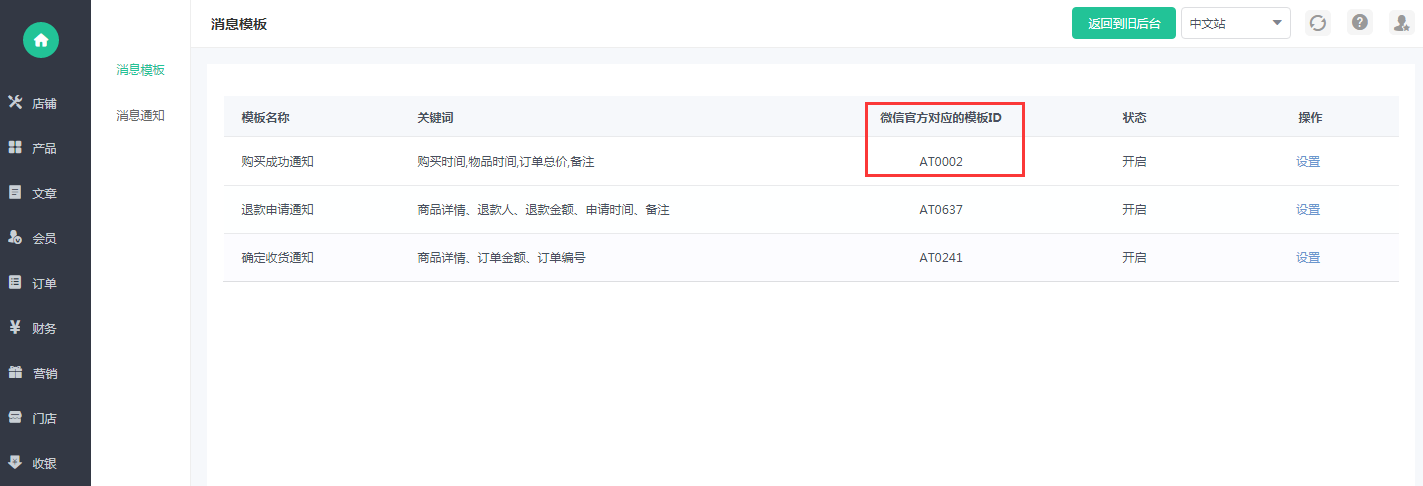Click the green home icon
This screenshot has width=1423, height=486.
41,40
